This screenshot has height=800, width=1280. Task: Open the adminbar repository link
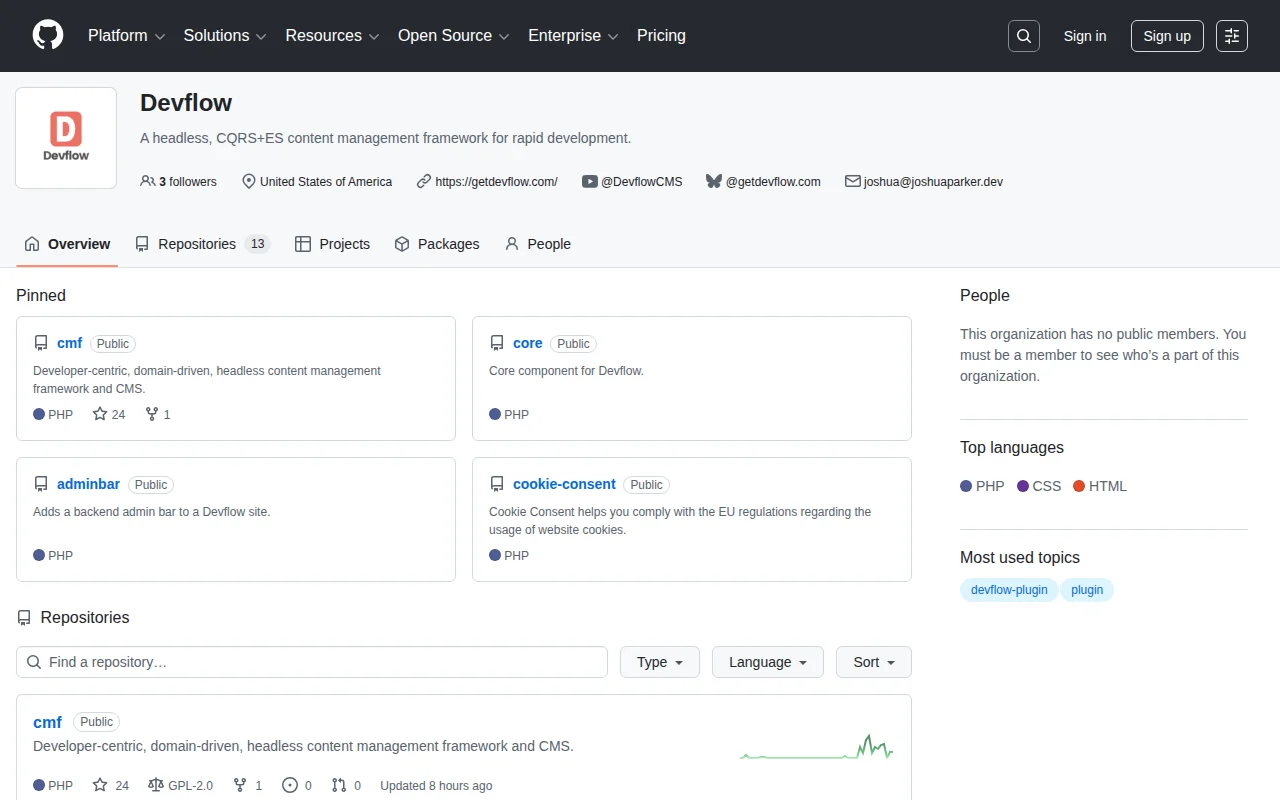tap(89, 484)
